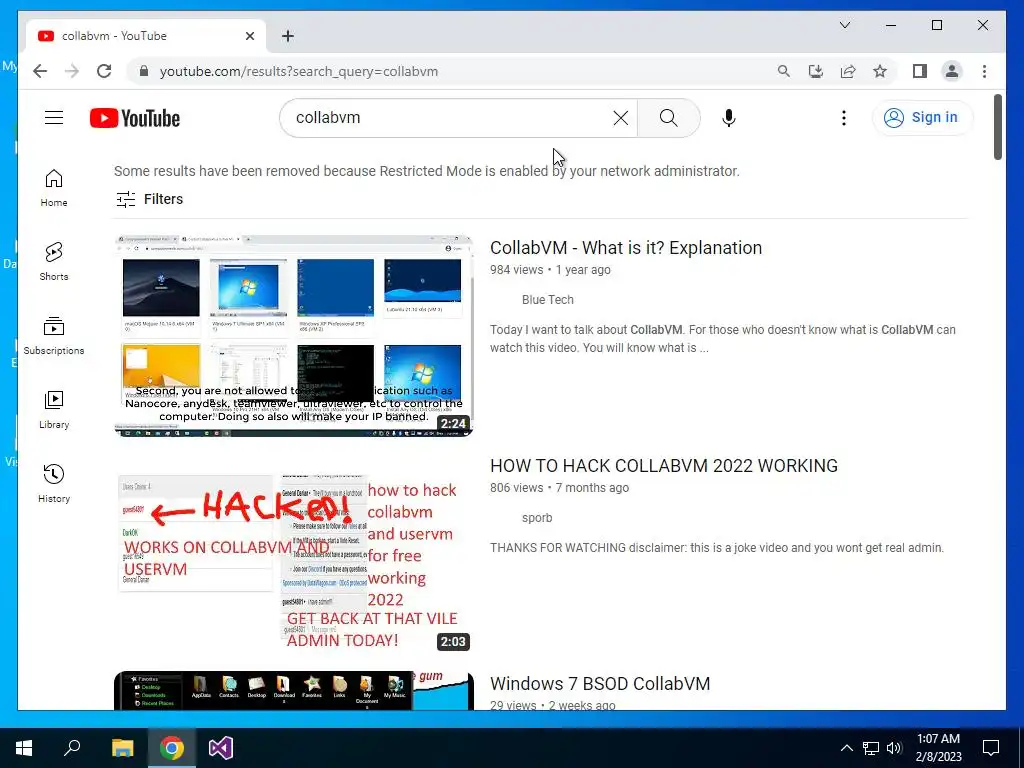
Task: Click description text under Blue Tech
Action: tap(723, 339)
